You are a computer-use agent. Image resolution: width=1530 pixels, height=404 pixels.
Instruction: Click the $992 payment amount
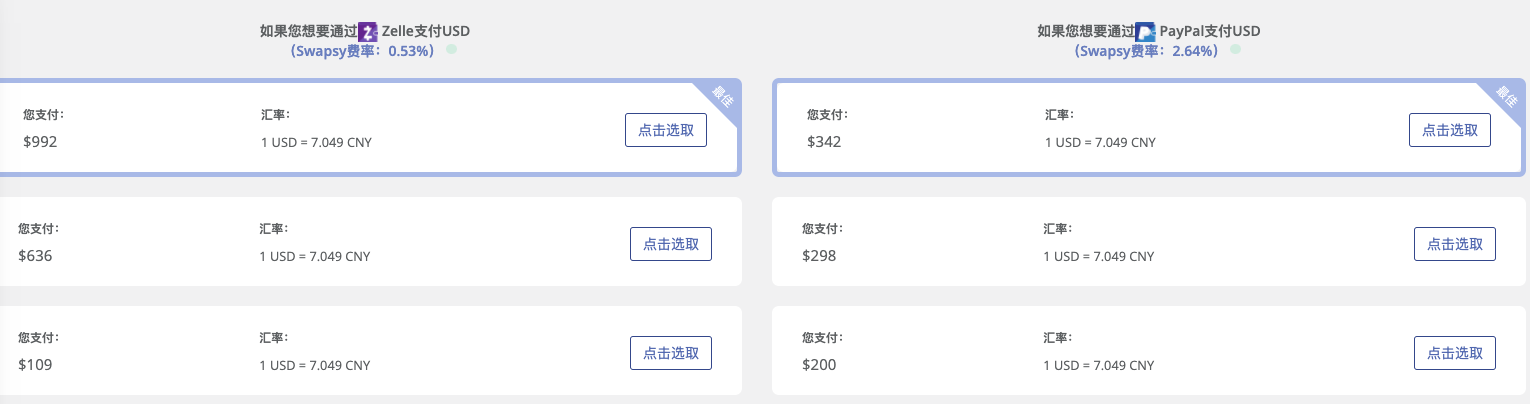40,142
